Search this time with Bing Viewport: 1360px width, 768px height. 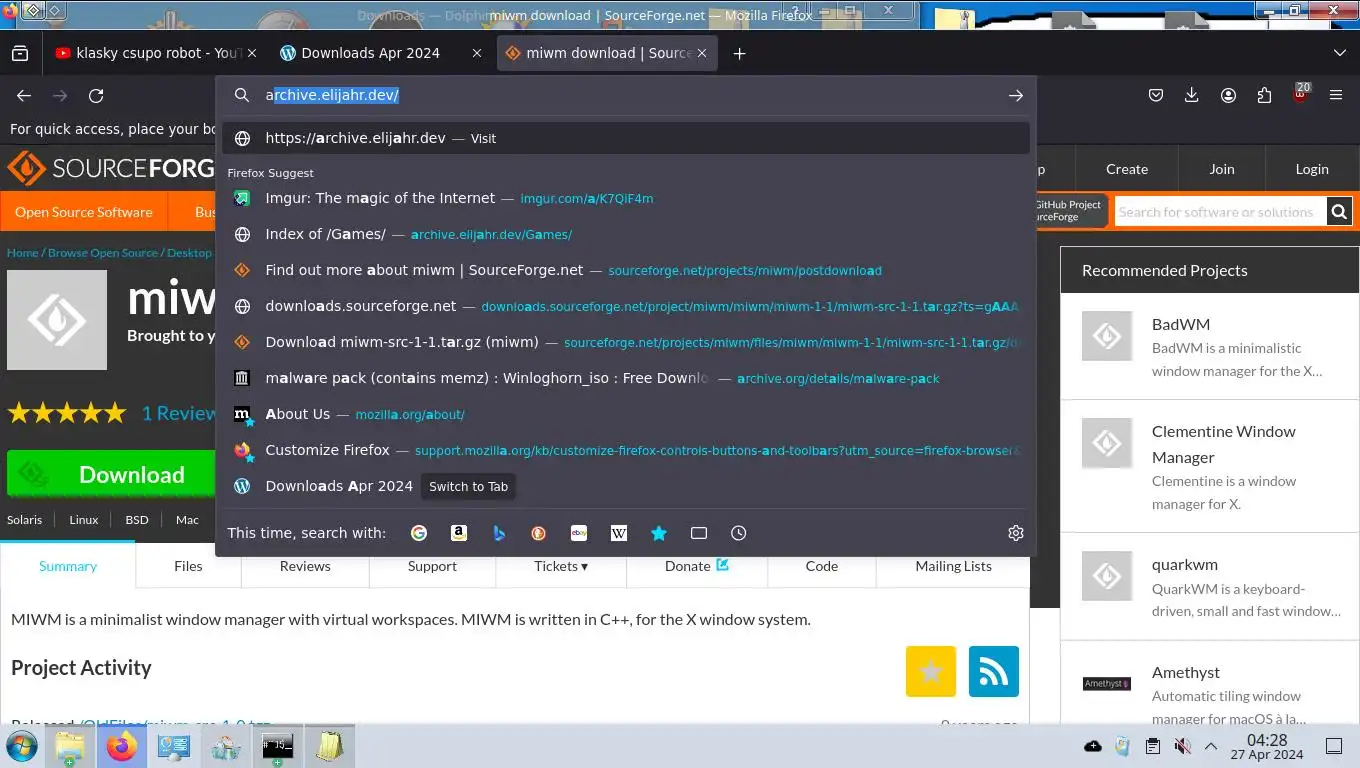(499, 533)
